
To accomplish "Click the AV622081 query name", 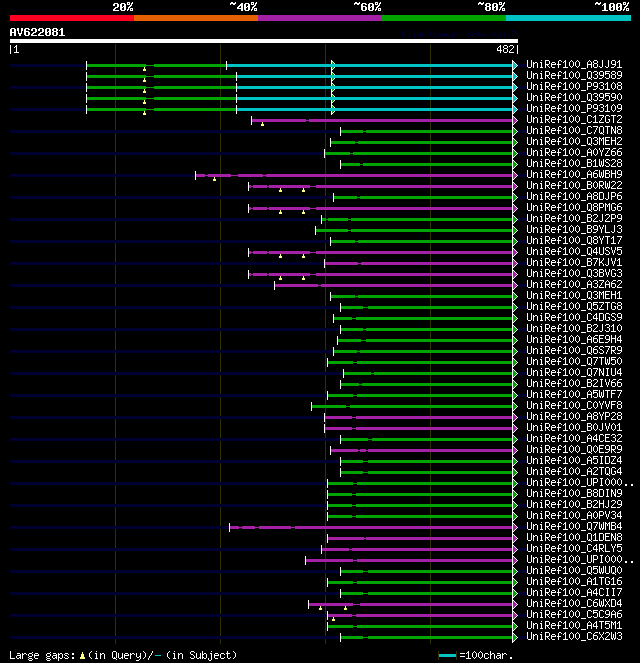I will [x=37, y=33].
